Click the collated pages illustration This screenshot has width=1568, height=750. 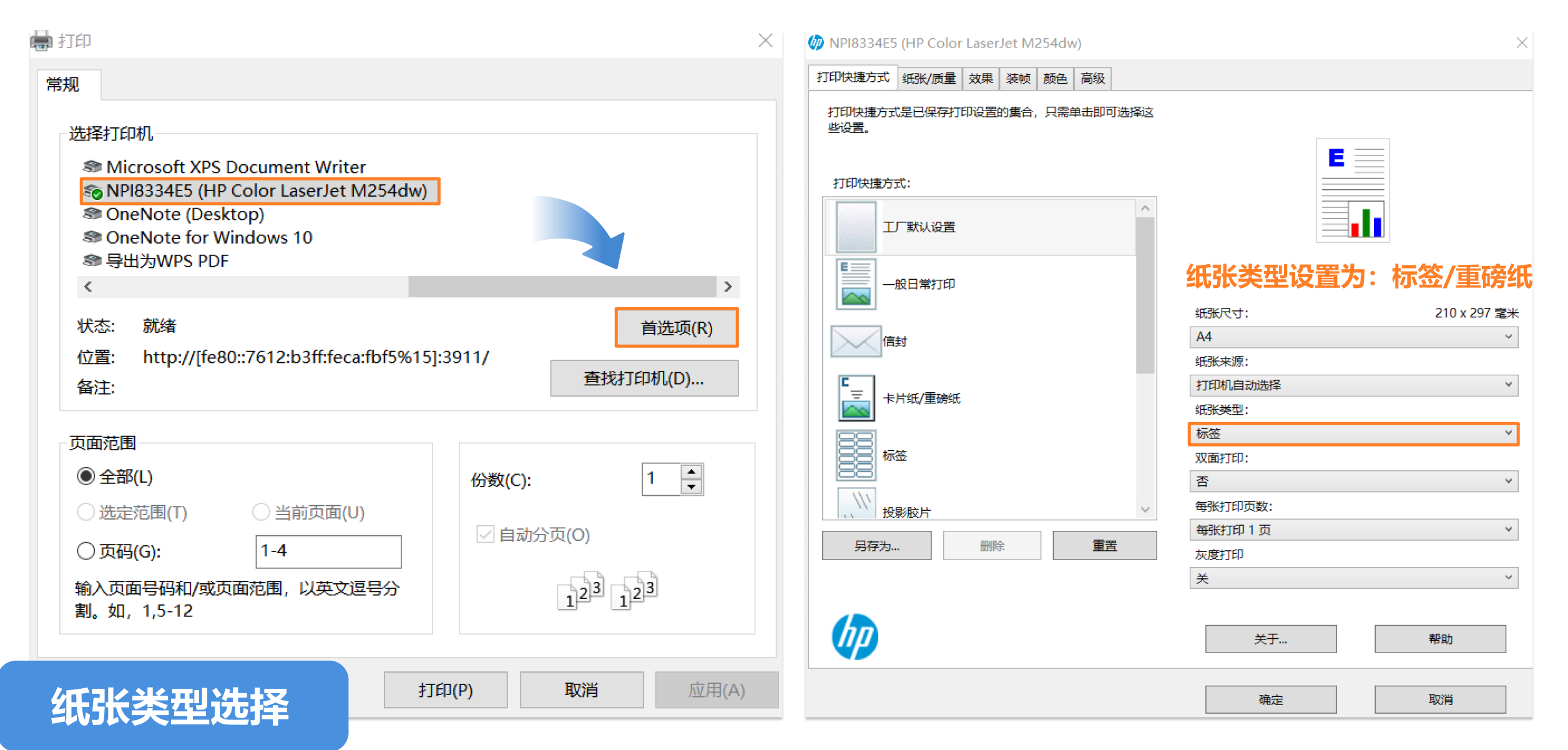tap(607, 590)
